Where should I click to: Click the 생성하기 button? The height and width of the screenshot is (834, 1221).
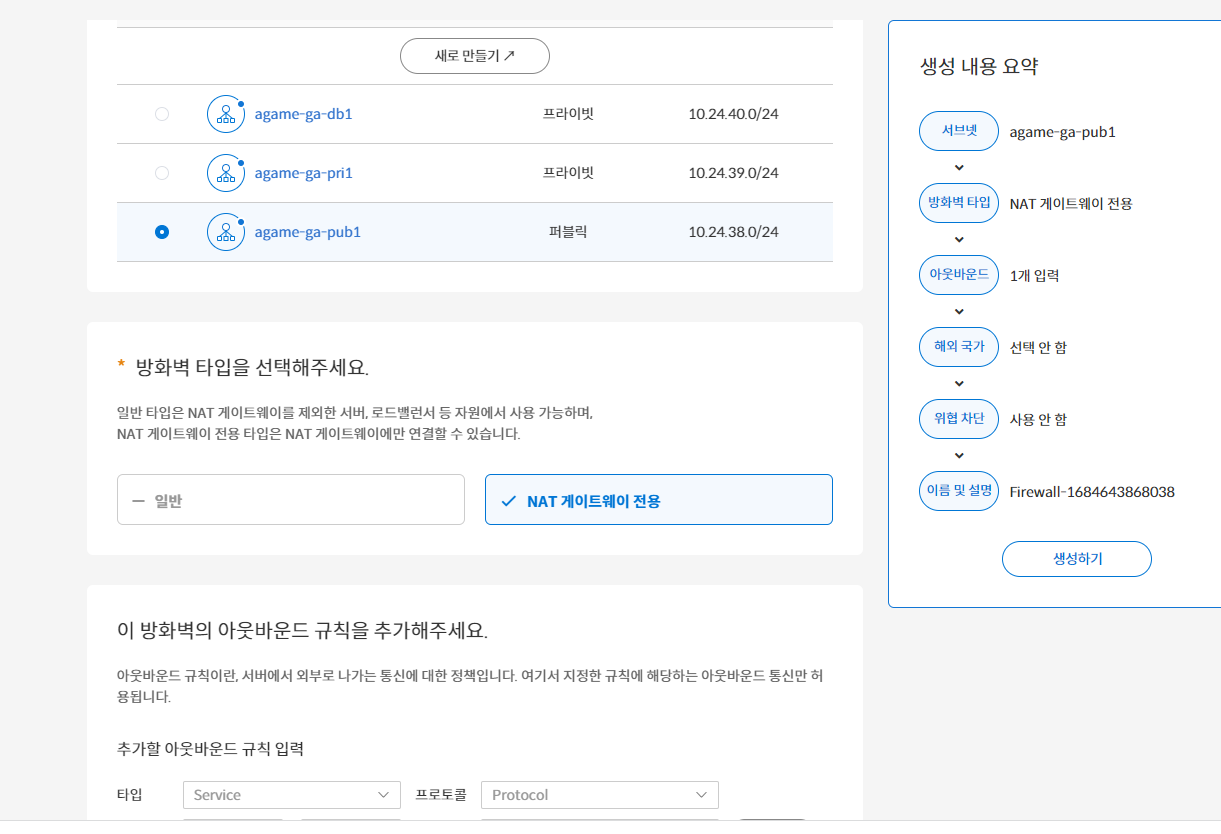tap(1077, 559)
